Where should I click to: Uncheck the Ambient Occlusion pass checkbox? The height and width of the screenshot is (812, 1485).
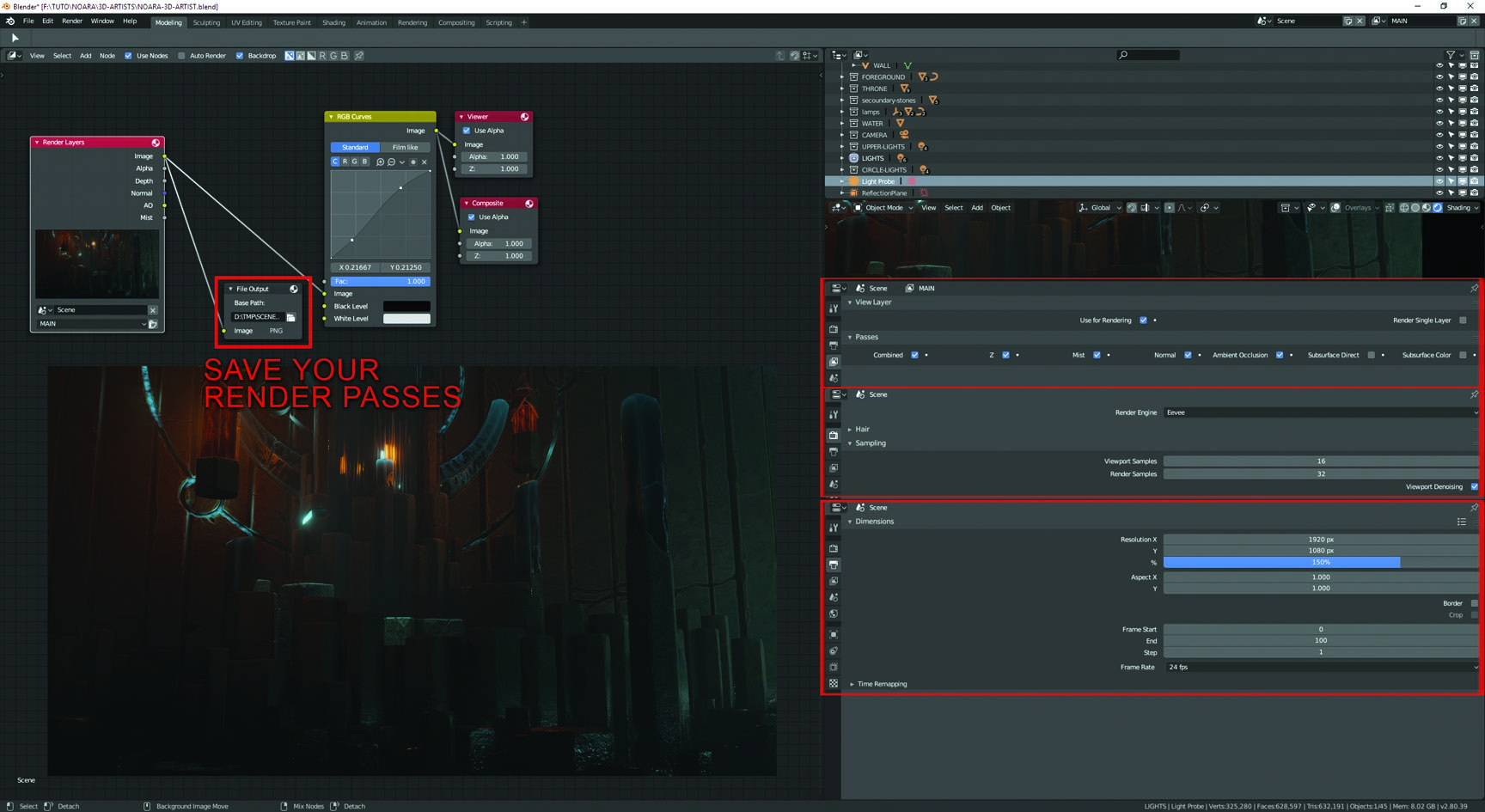tap(1280, 355)
